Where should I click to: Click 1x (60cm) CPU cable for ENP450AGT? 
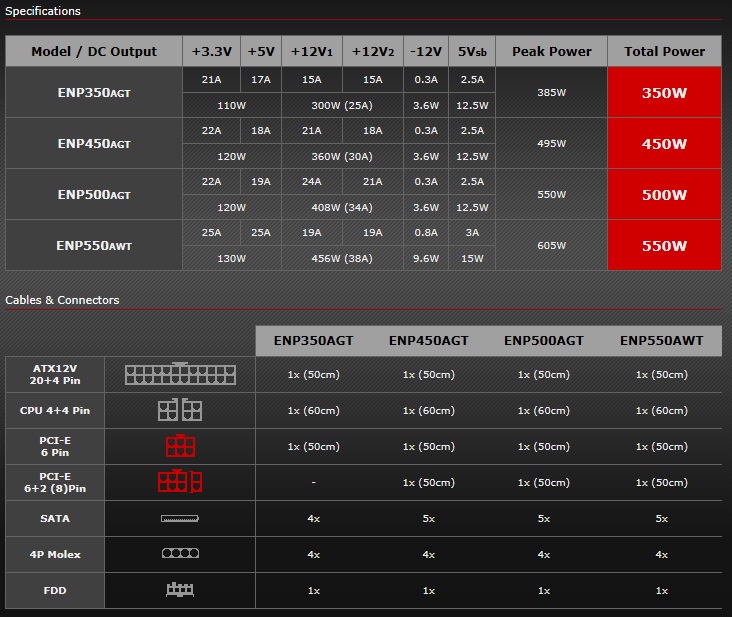(x=429, y=410)
